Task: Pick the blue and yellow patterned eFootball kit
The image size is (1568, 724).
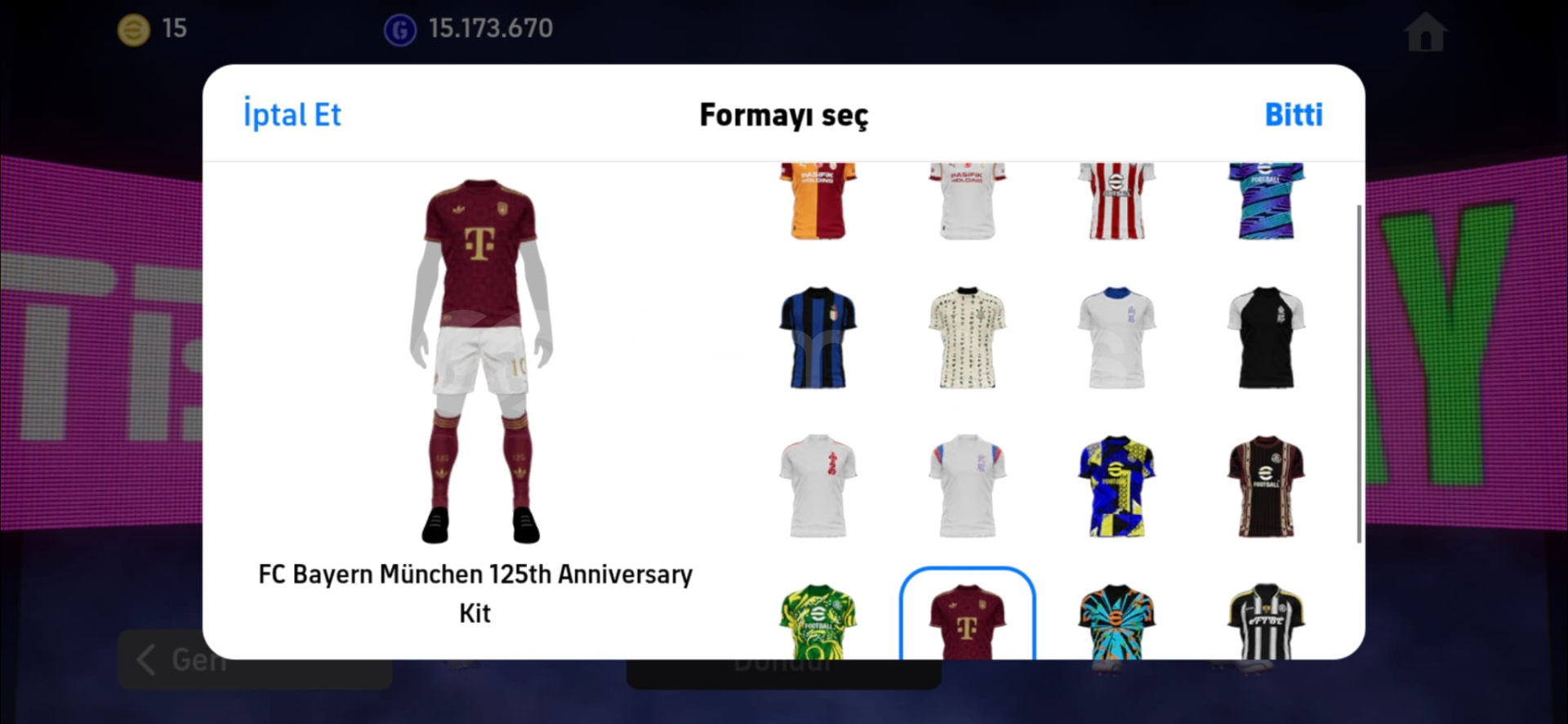Action: coord(1116,486)
